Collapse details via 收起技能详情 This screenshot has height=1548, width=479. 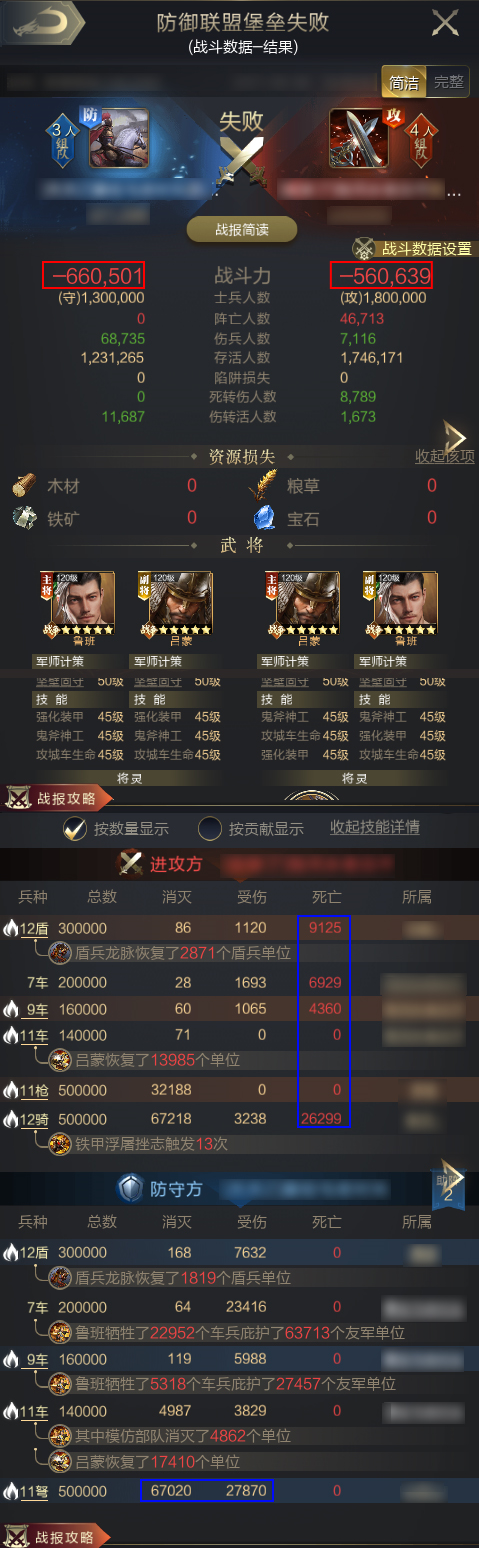375,827
